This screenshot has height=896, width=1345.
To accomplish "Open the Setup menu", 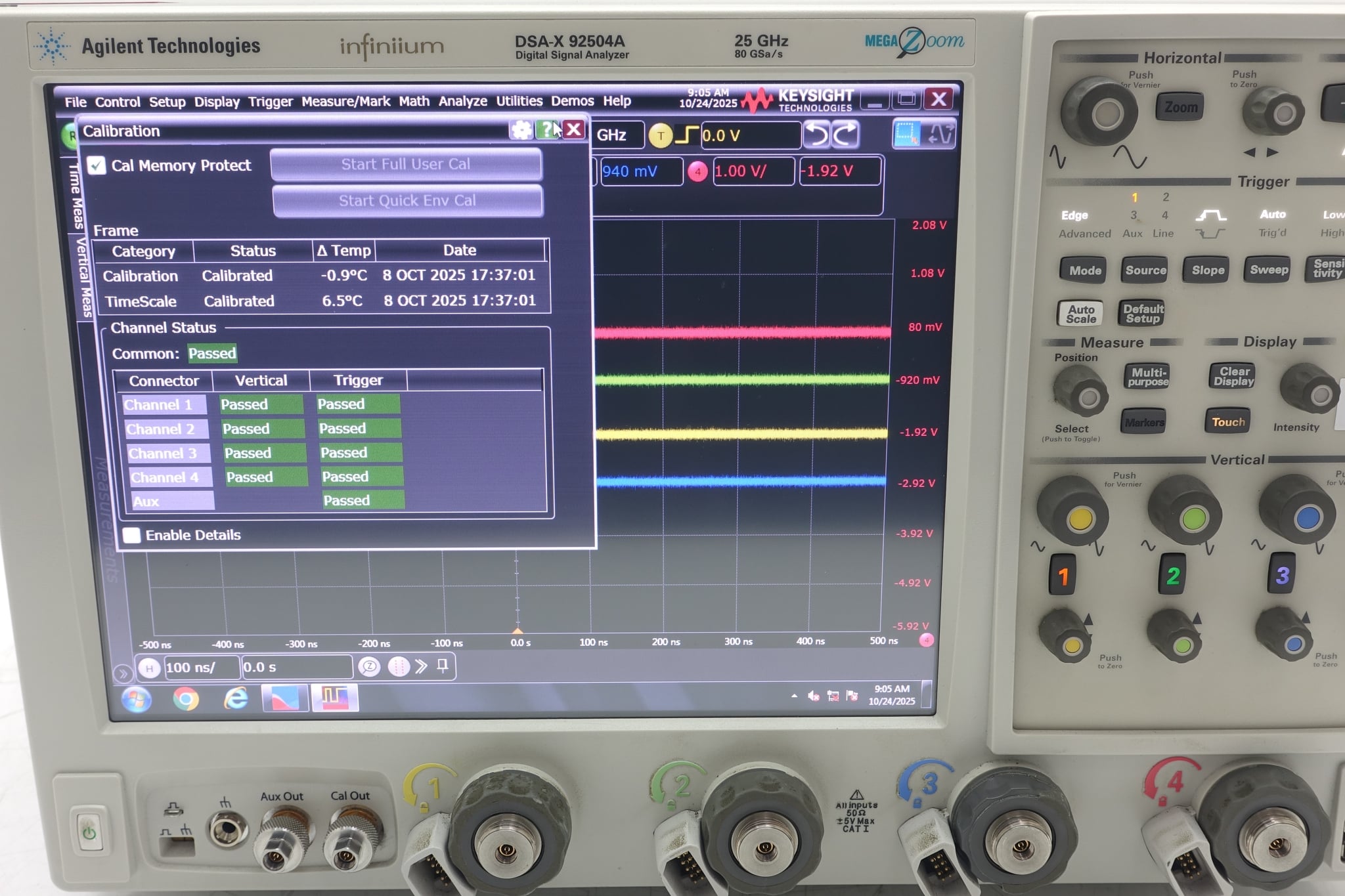I will coord(167,102).
